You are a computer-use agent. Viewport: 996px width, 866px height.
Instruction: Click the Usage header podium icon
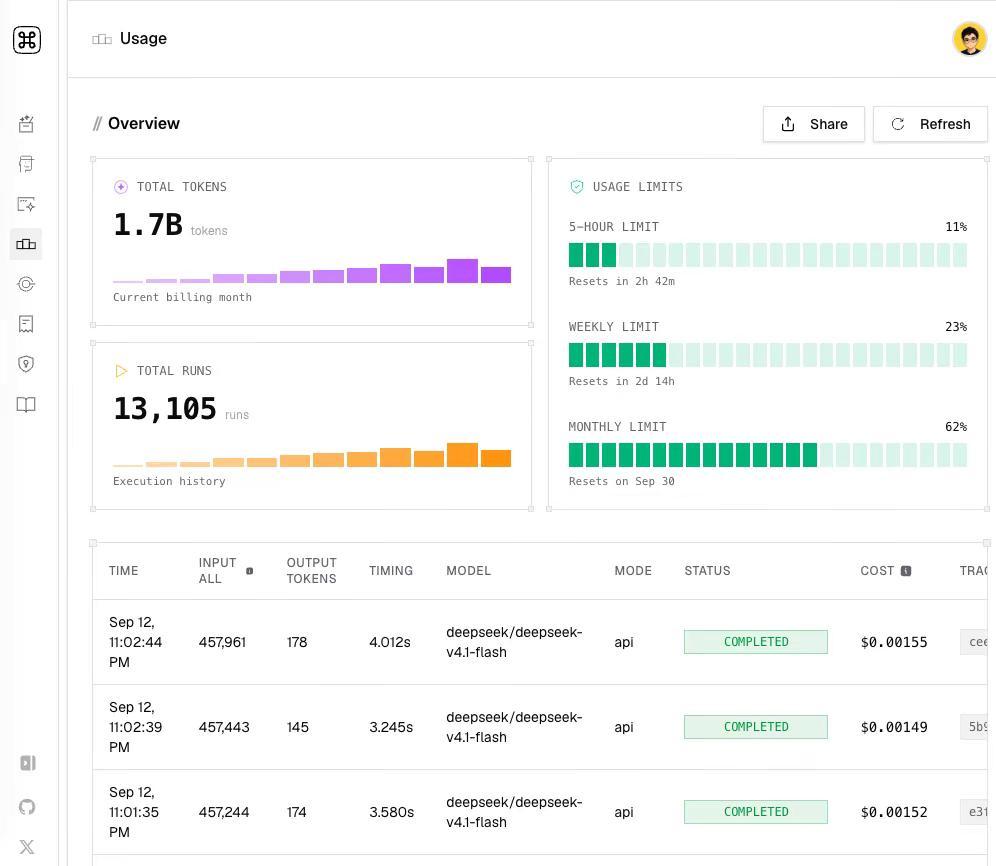[x=102, y=39]
